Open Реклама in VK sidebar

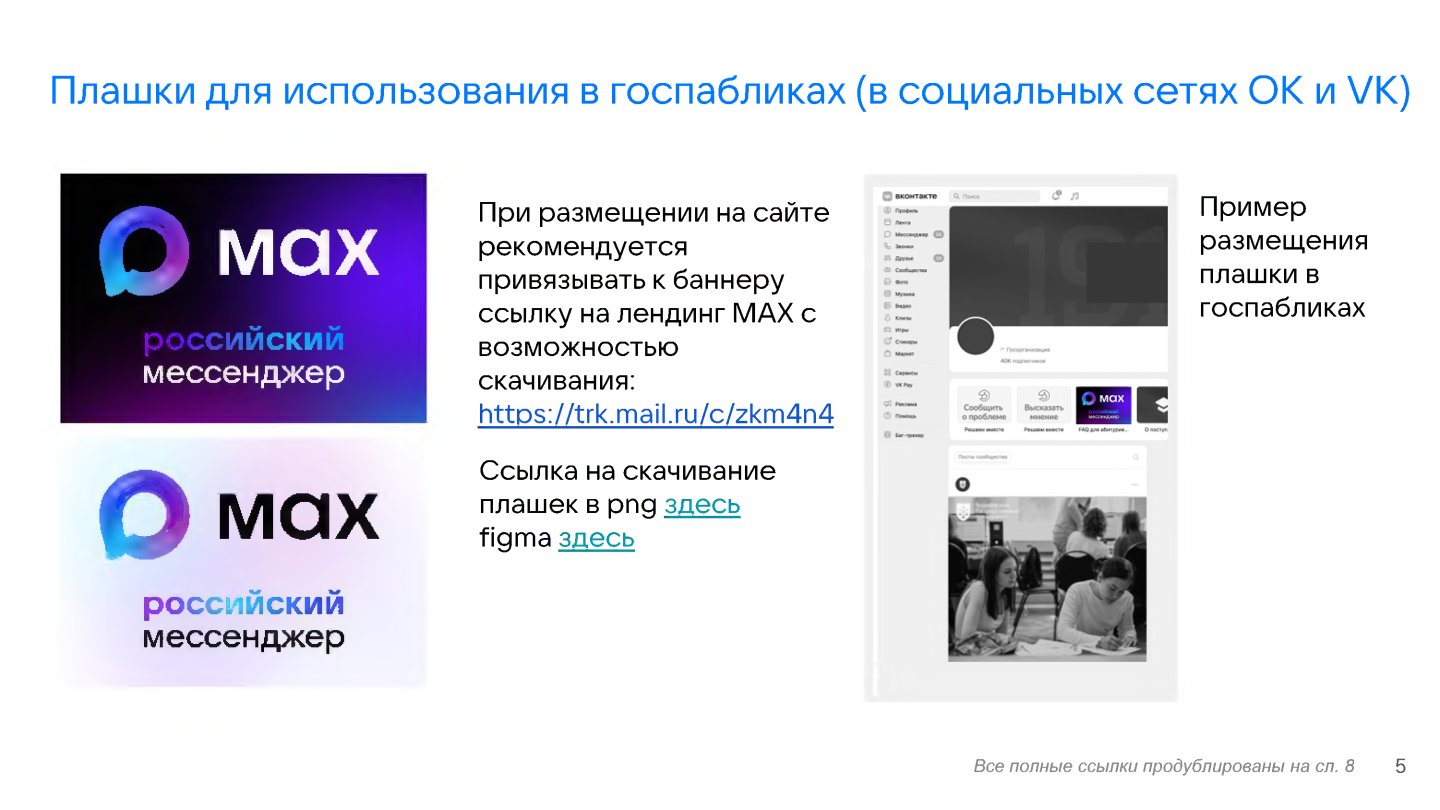pyautogui.click(x=901, y=403)
